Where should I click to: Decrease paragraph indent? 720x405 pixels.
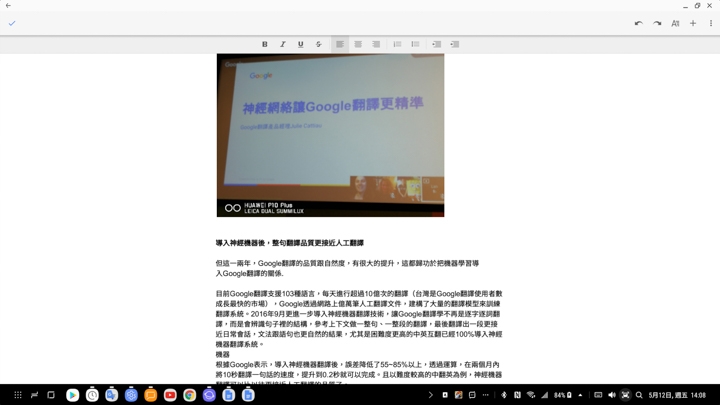tap(436, 44)
